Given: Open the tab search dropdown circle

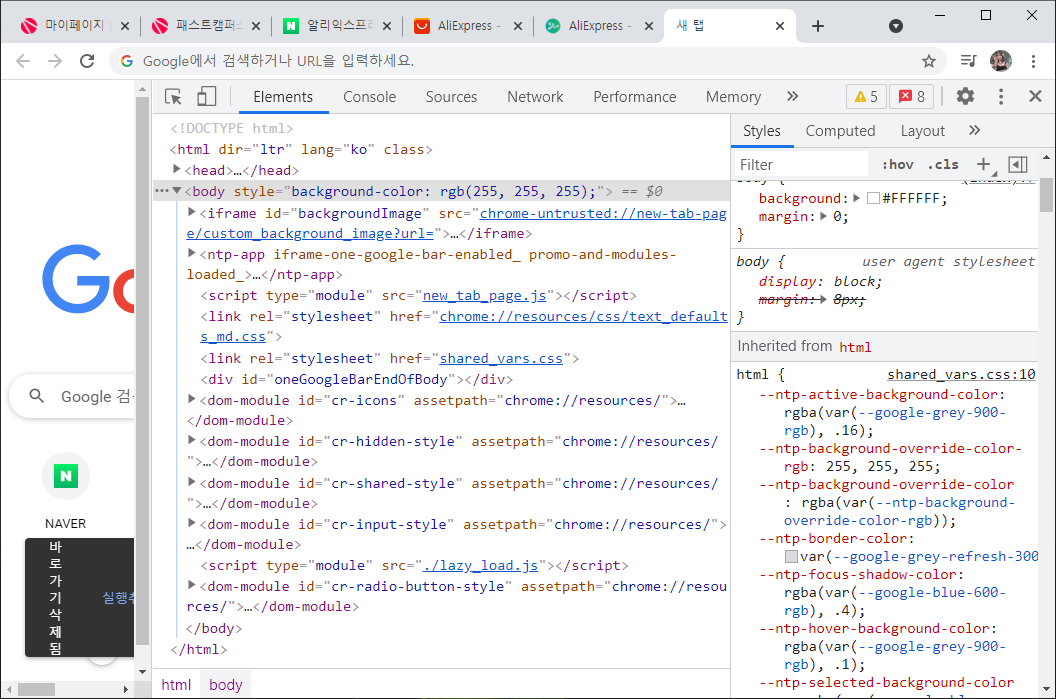Looking at the screenshot, I should (896, 26).
